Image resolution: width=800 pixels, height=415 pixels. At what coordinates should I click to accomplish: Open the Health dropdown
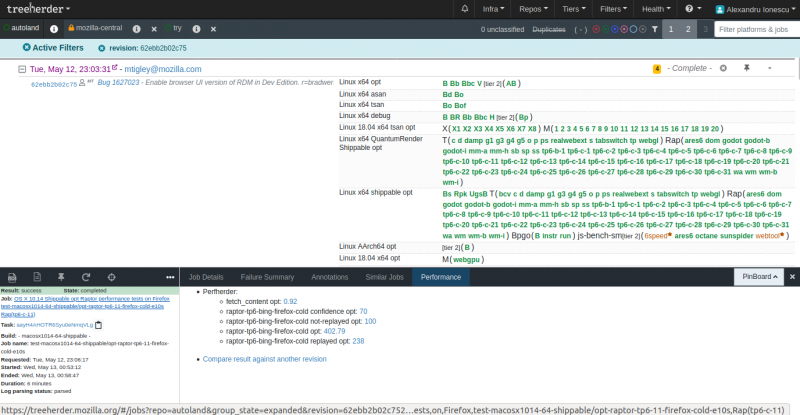(x=656, y=9)
